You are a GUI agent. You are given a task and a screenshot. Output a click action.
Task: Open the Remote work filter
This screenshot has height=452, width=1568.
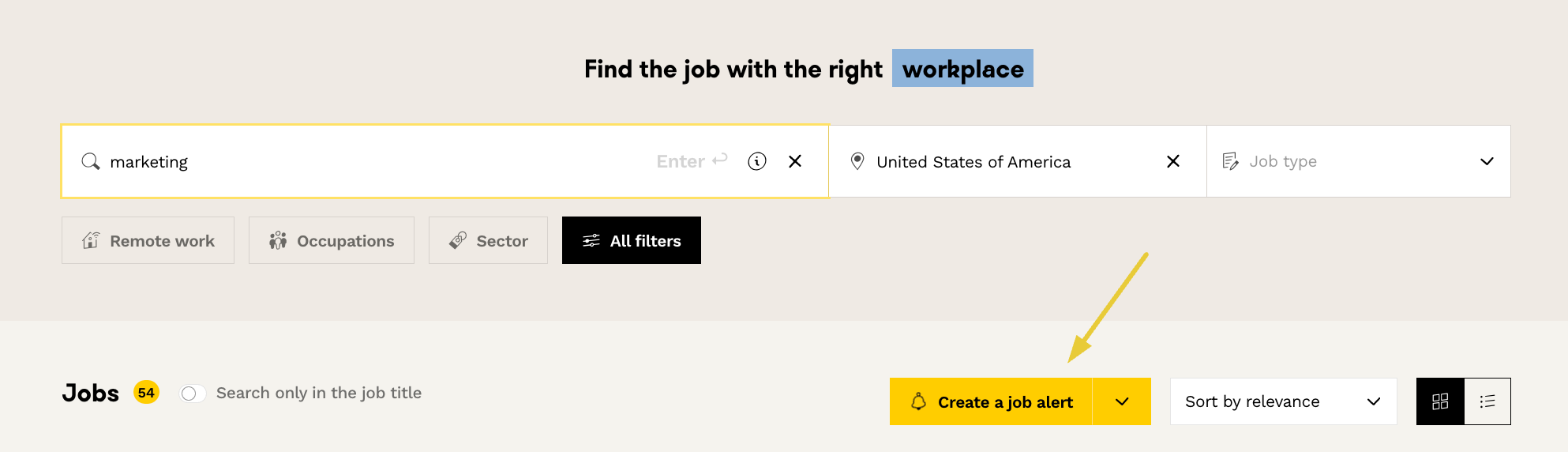coord(148,240)
